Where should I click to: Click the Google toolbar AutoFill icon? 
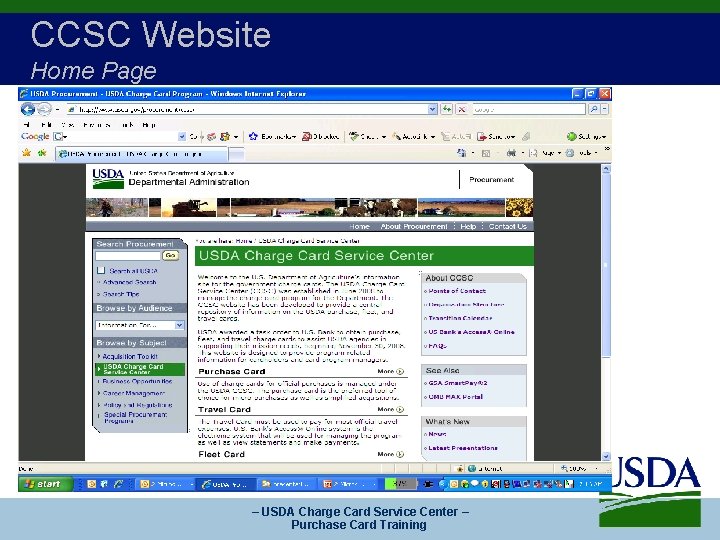tap(445, 136)
